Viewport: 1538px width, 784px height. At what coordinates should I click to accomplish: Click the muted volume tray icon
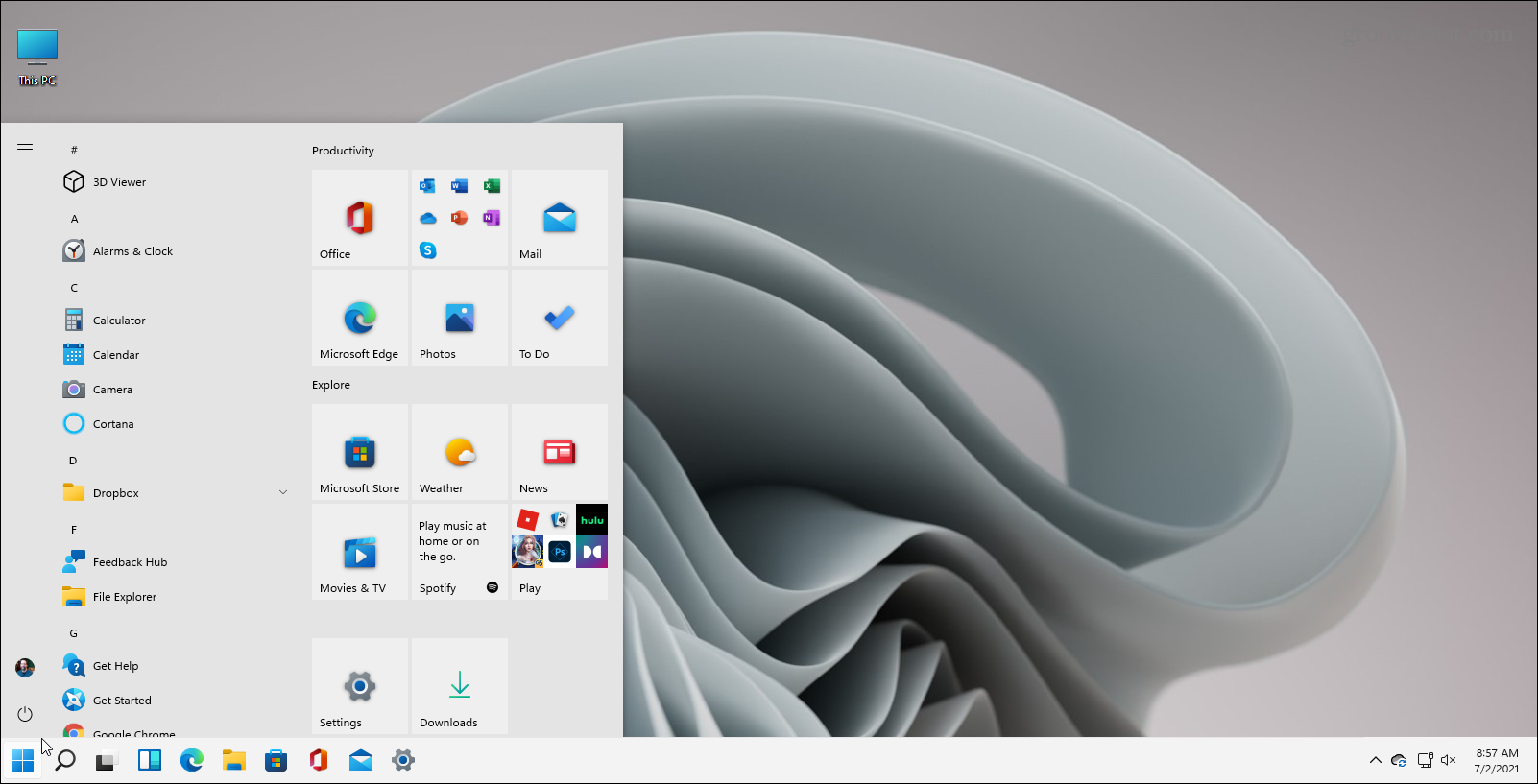click(x=1449, y=760)
